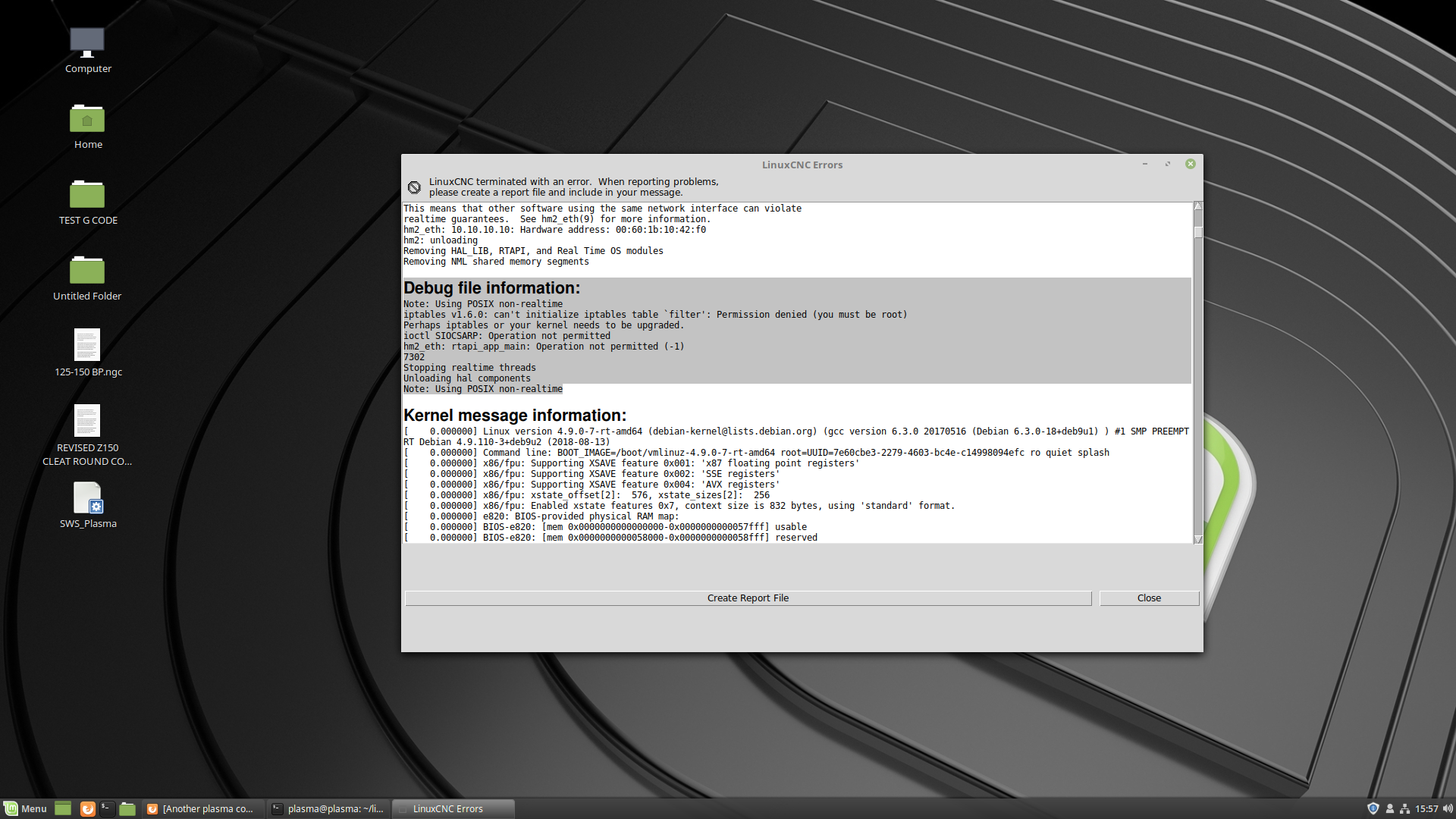This screenshot has width=1456, height=819.
Task: Select the 125-150 BP.ngc file
Action: 87,353
